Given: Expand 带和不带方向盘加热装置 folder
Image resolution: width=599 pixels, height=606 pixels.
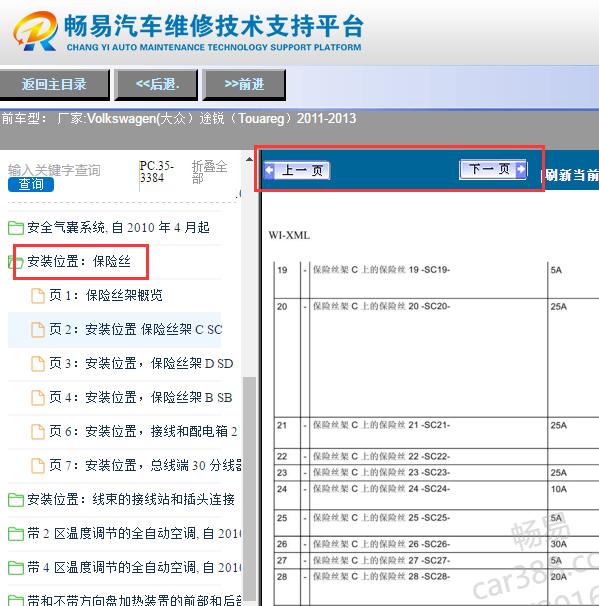Looking at the screenshot, I should click(x=134, y=600).
